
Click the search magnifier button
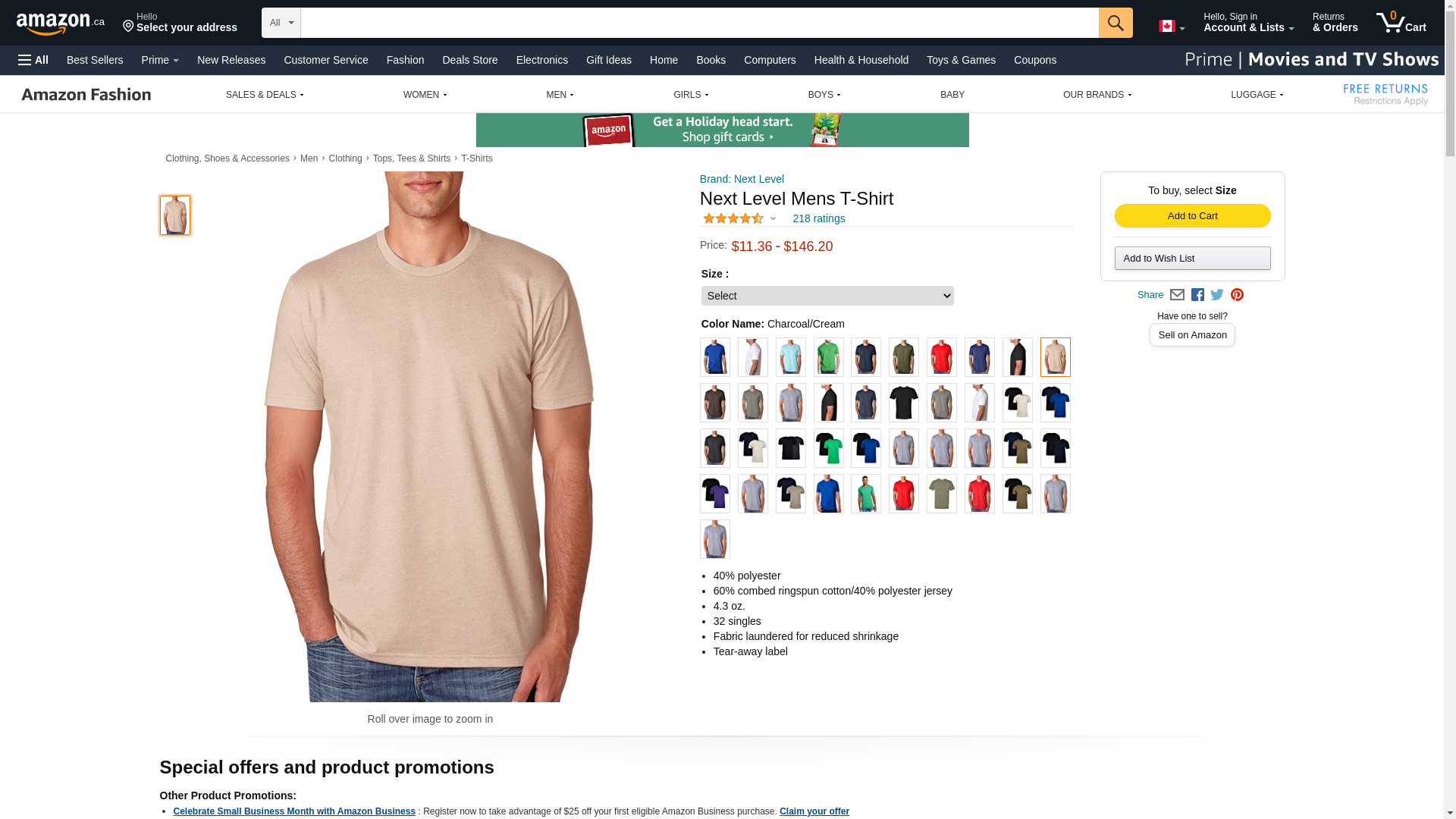tap(1115, 23)
